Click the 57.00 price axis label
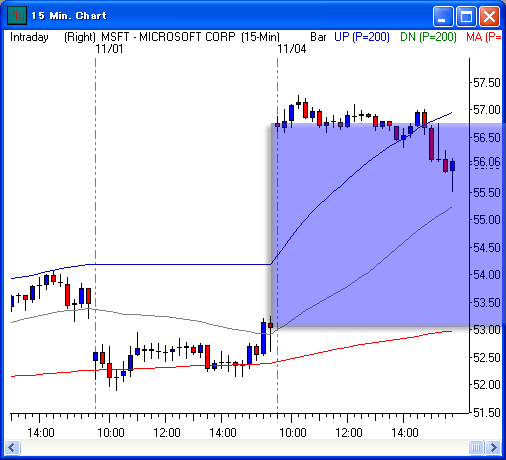This screenshot has width=506, height=460. (487, 110)
